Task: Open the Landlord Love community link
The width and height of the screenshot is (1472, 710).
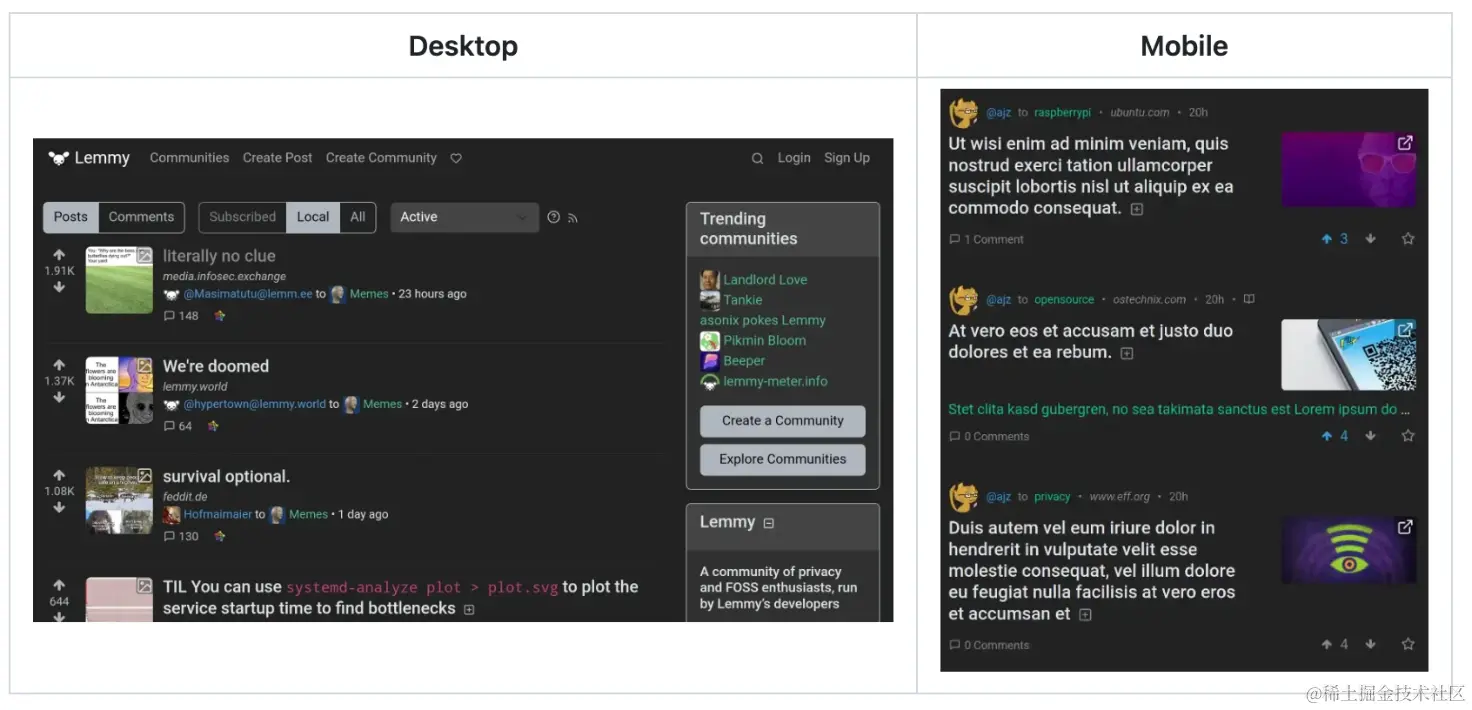Action: click(x=765, y=280)
